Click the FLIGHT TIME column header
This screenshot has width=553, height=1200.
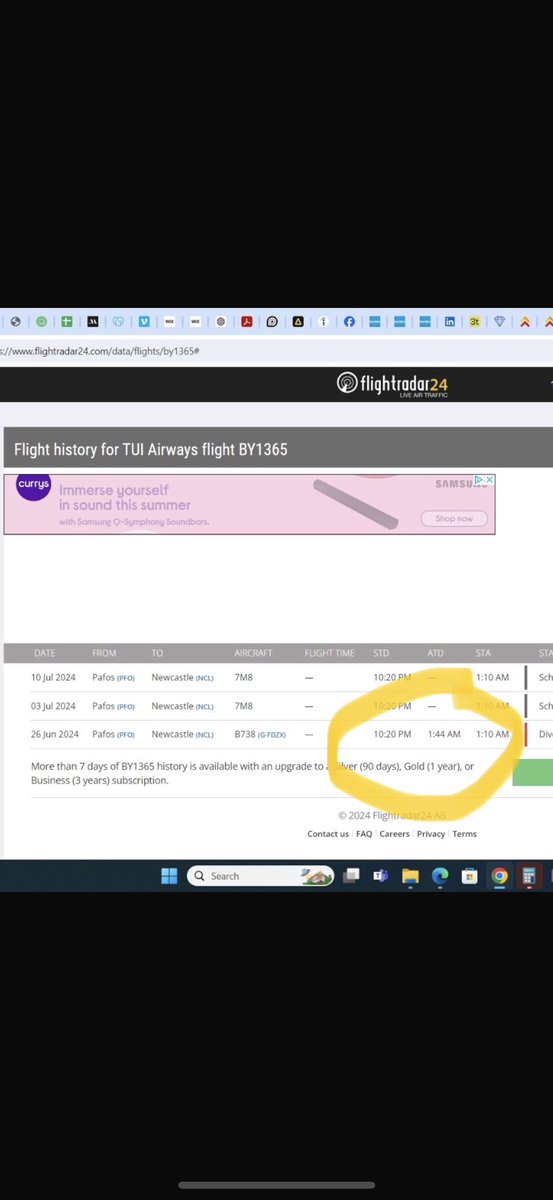(329, 653)
